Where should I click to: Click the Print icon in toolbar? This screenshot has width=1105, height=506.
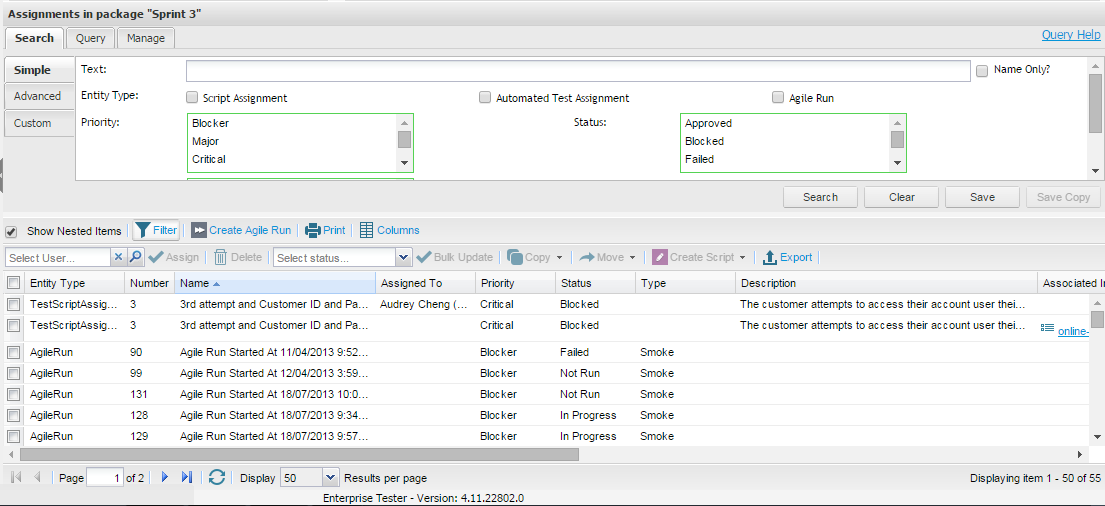pyautogui.click(x=313, y=230)
